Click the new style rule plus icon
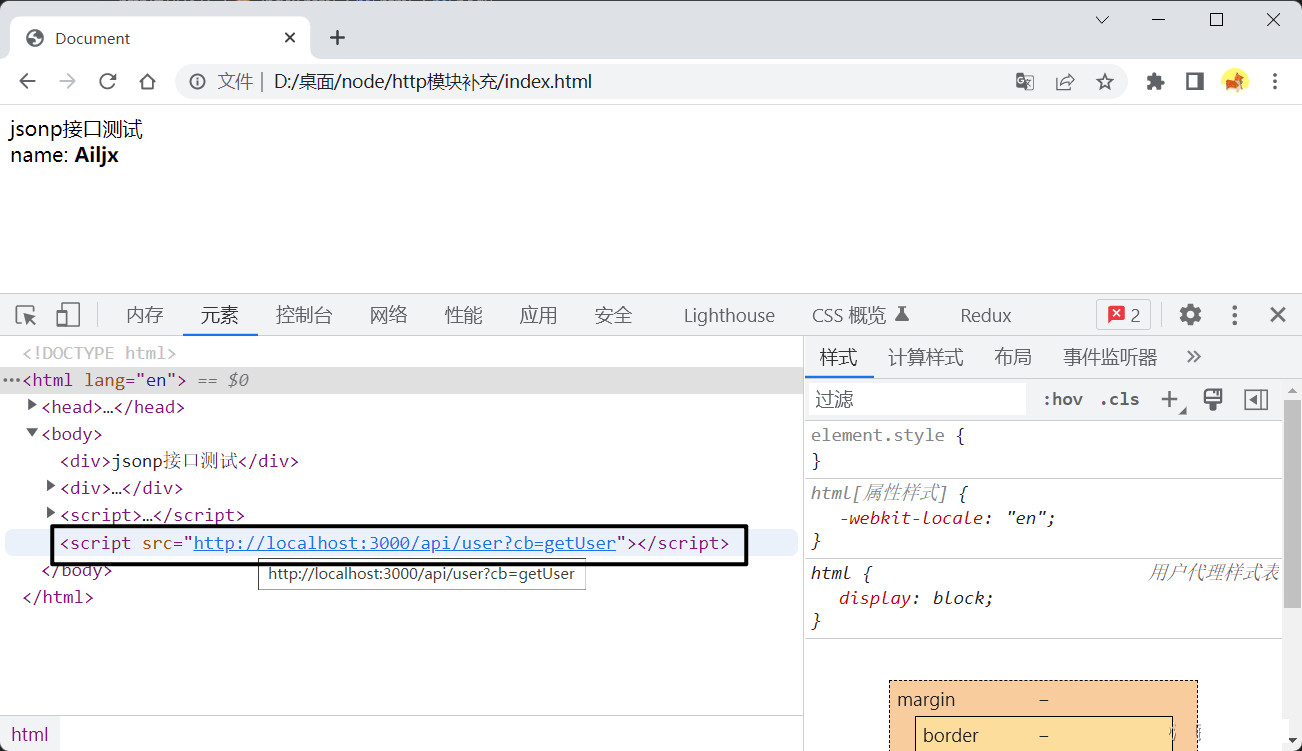Viewport: 1302px width, 751px height. (1170, 399)
